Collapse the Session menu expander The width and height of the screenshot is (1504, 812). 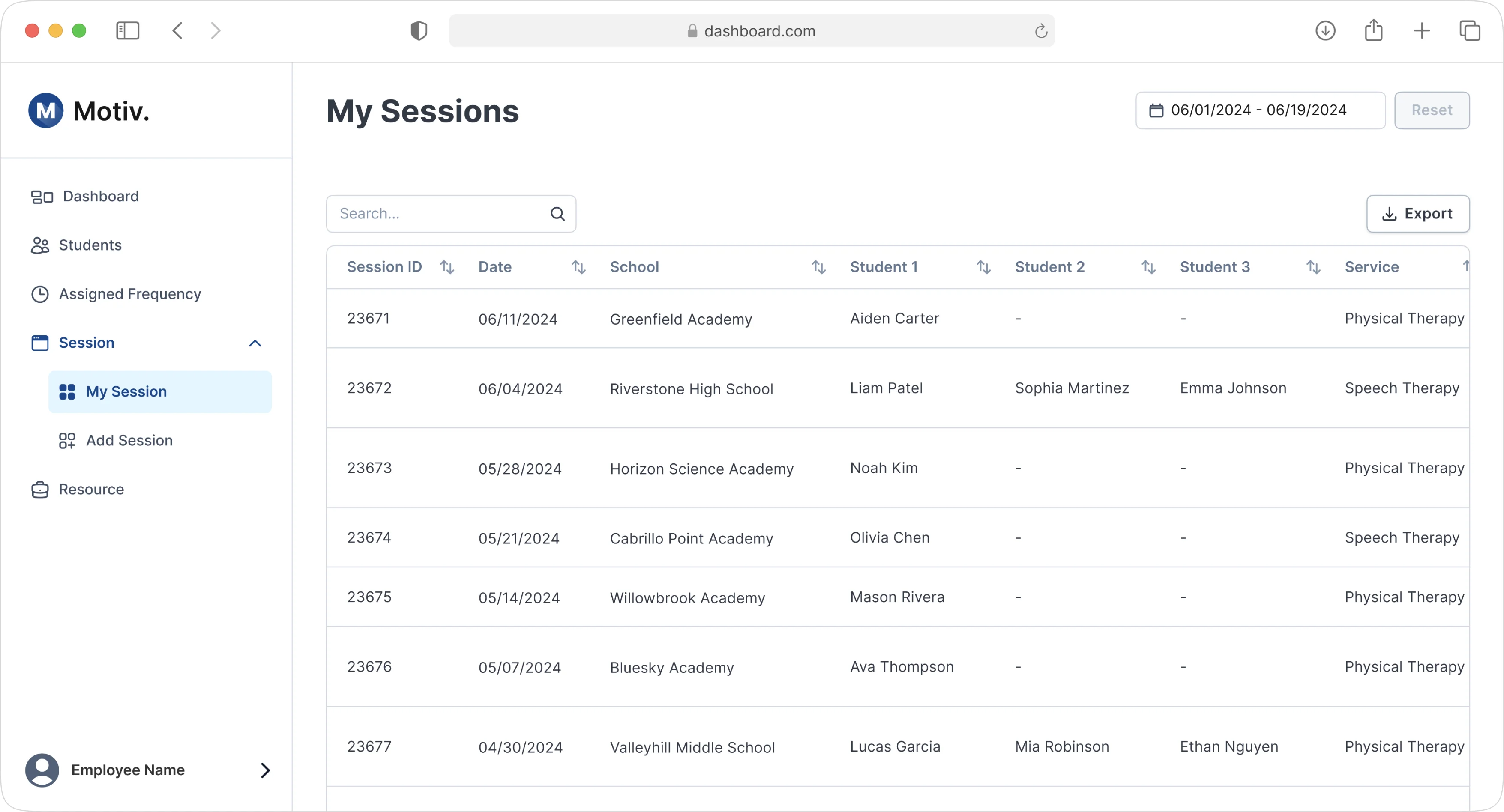(255, 343)
